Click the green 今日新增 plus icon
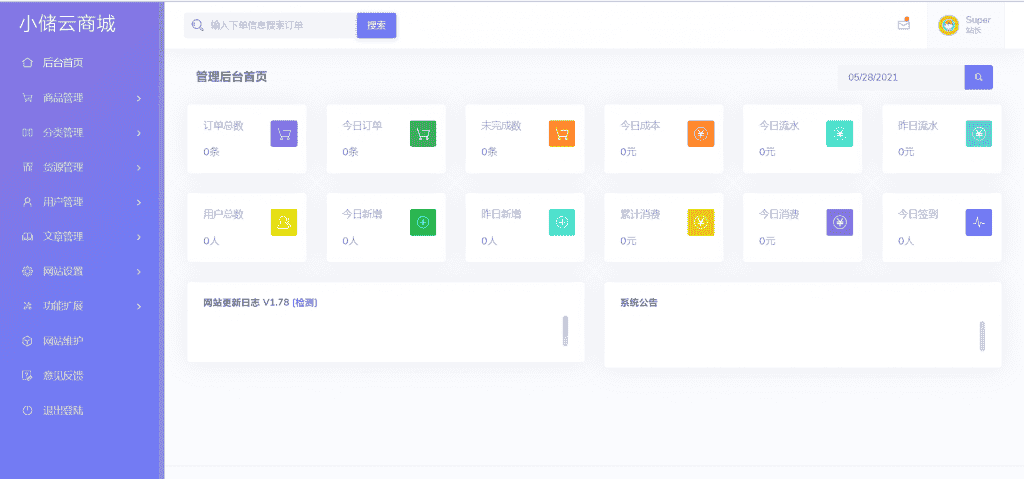Screen dimensions: 1024x479 point(423,222)
